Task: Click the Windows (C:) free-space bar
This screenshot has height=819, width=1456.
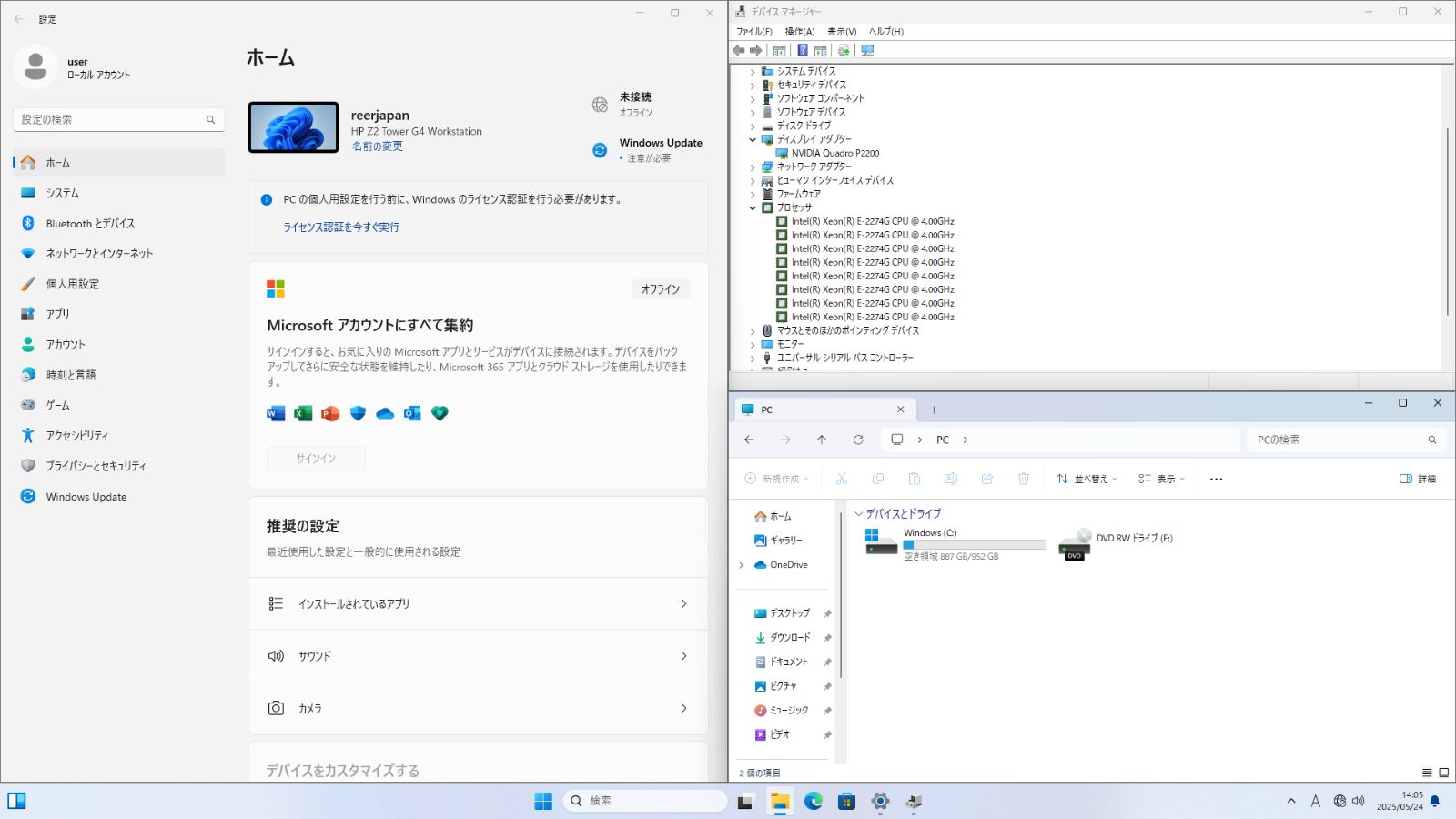Action: (x=975, y=545)
